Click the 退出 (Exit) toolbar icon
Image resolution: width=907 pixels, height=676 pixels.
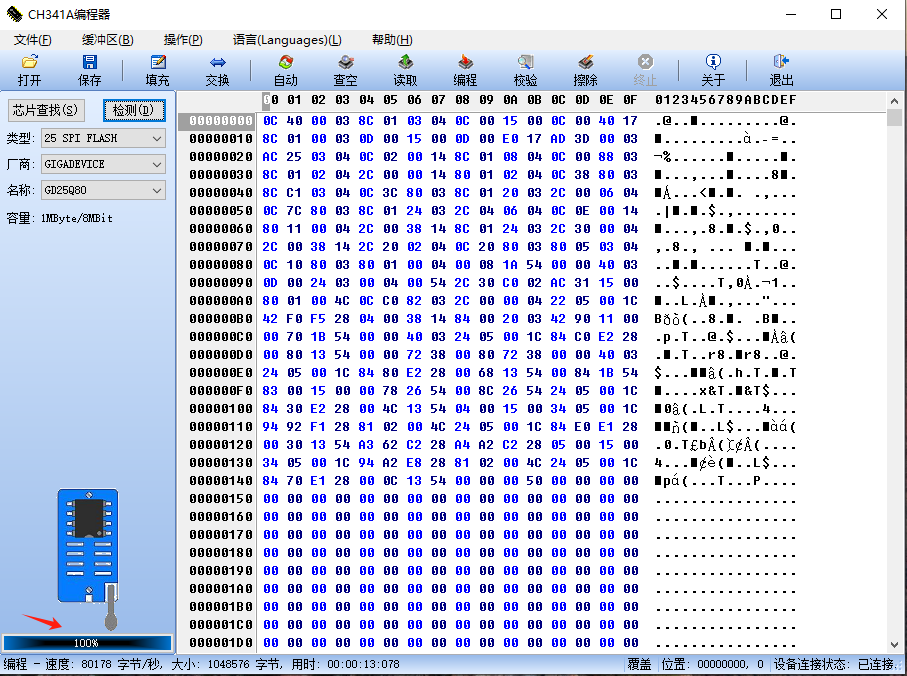point(781,70)
